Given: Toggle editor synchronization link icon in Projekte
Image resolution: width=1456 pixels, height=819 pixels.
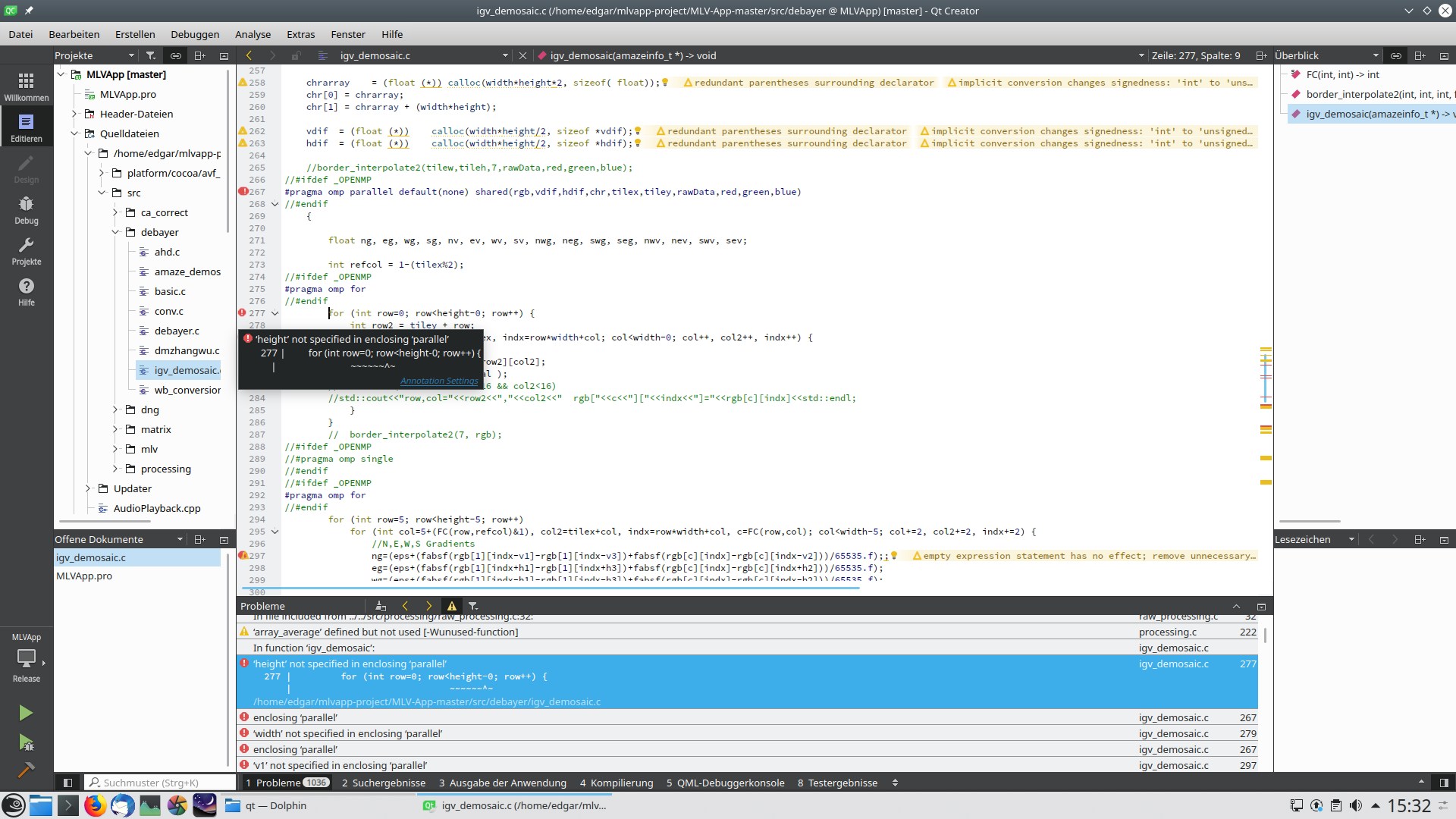Looking at the screenshot, I should tap(175, 55).
